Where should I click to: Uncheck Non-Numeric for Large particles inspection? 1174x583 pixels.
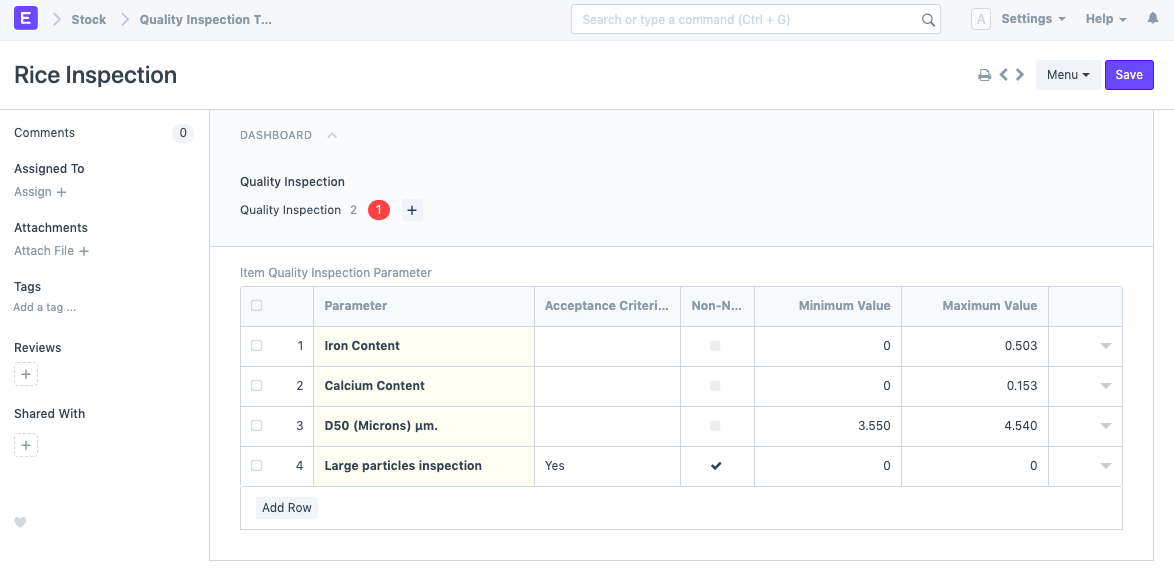[716, 466]
